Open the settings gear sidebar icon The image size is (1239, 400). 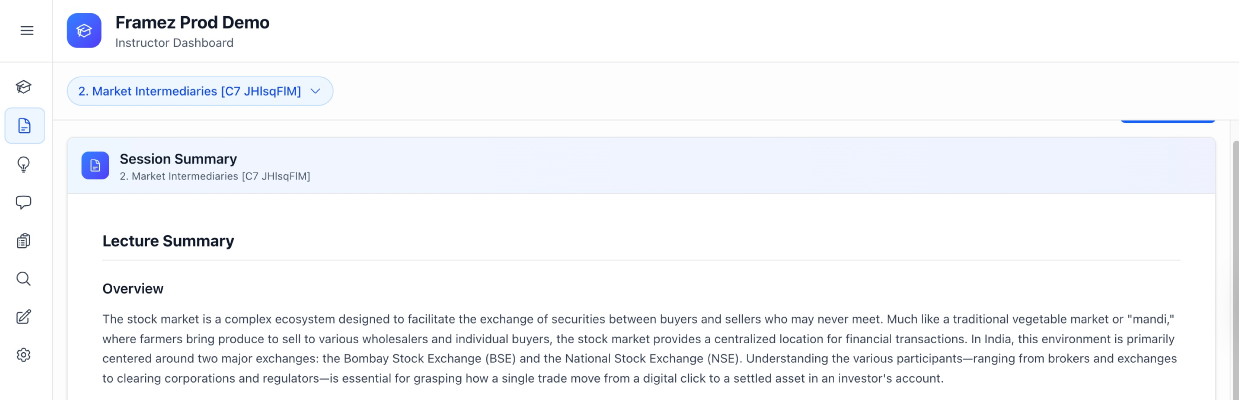[x=24, y=355]
